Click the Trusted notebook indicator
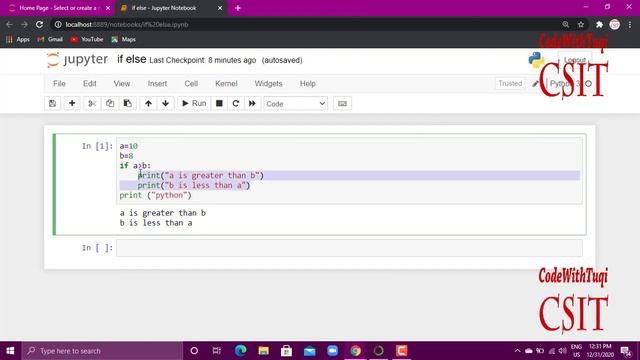 pyautogui.click(x=510, y=83)
